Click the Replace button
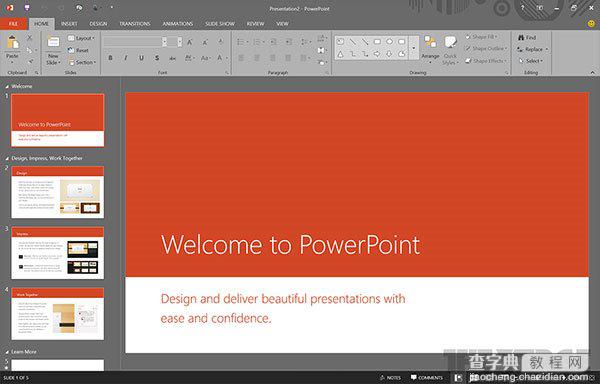The image size is (600, 384). (532, 49)
